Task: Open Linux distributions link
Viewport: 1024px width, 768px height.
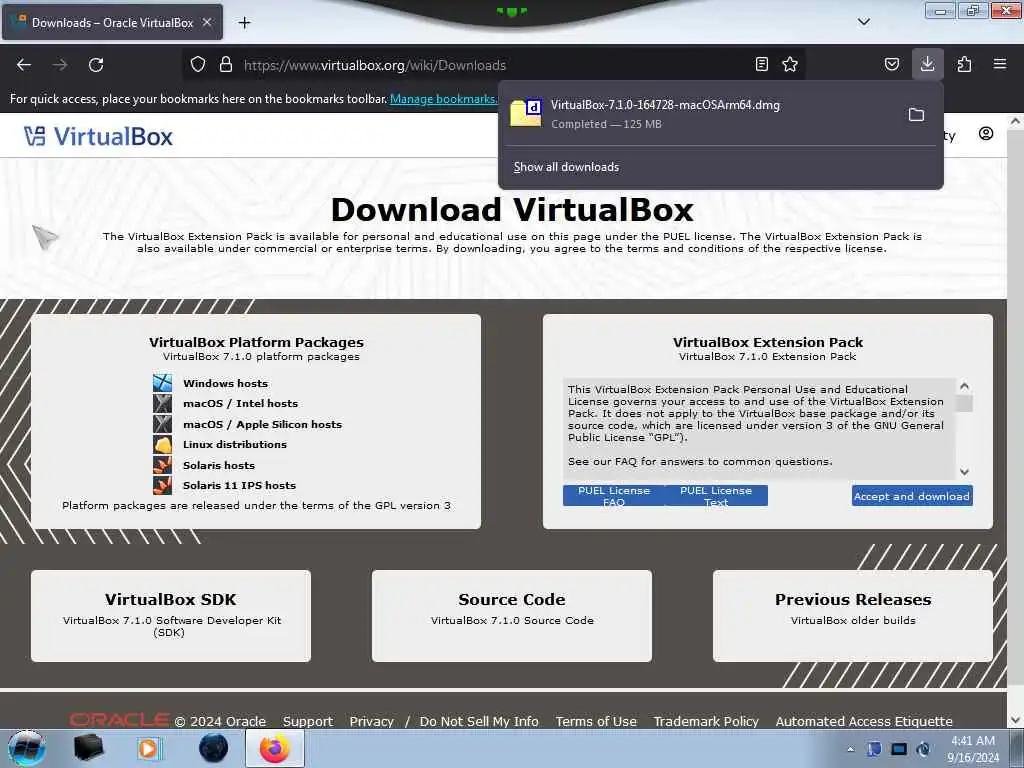Action: pos(234,445)
